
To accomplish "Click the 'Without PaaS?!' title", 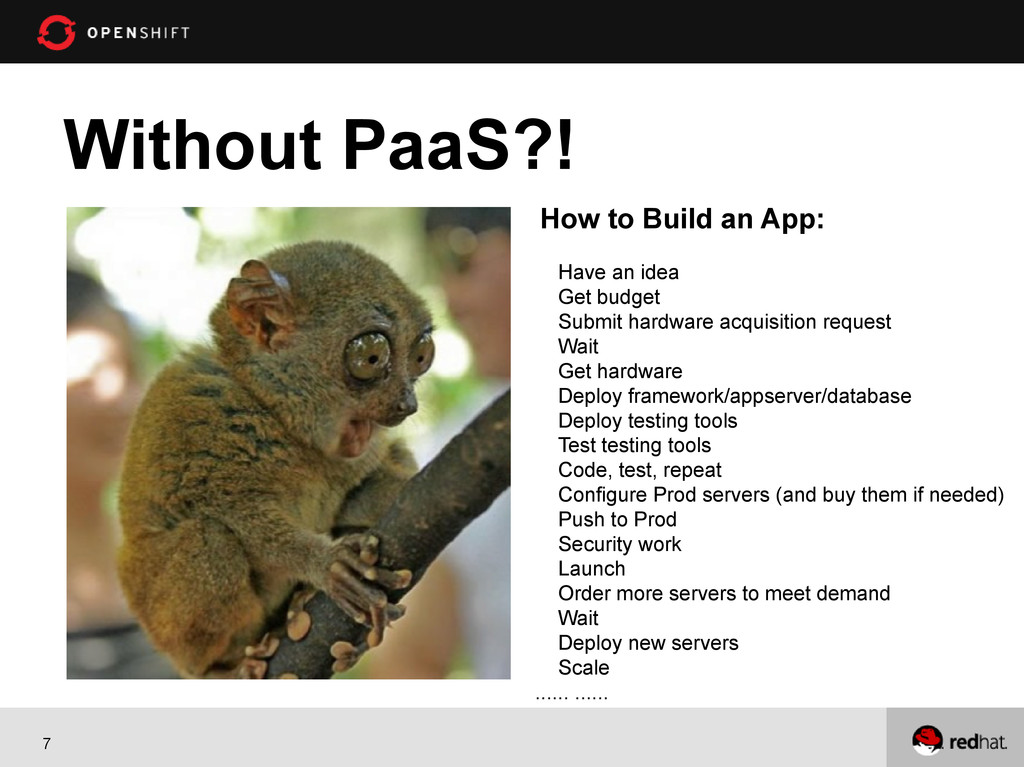I will point(319,144).
